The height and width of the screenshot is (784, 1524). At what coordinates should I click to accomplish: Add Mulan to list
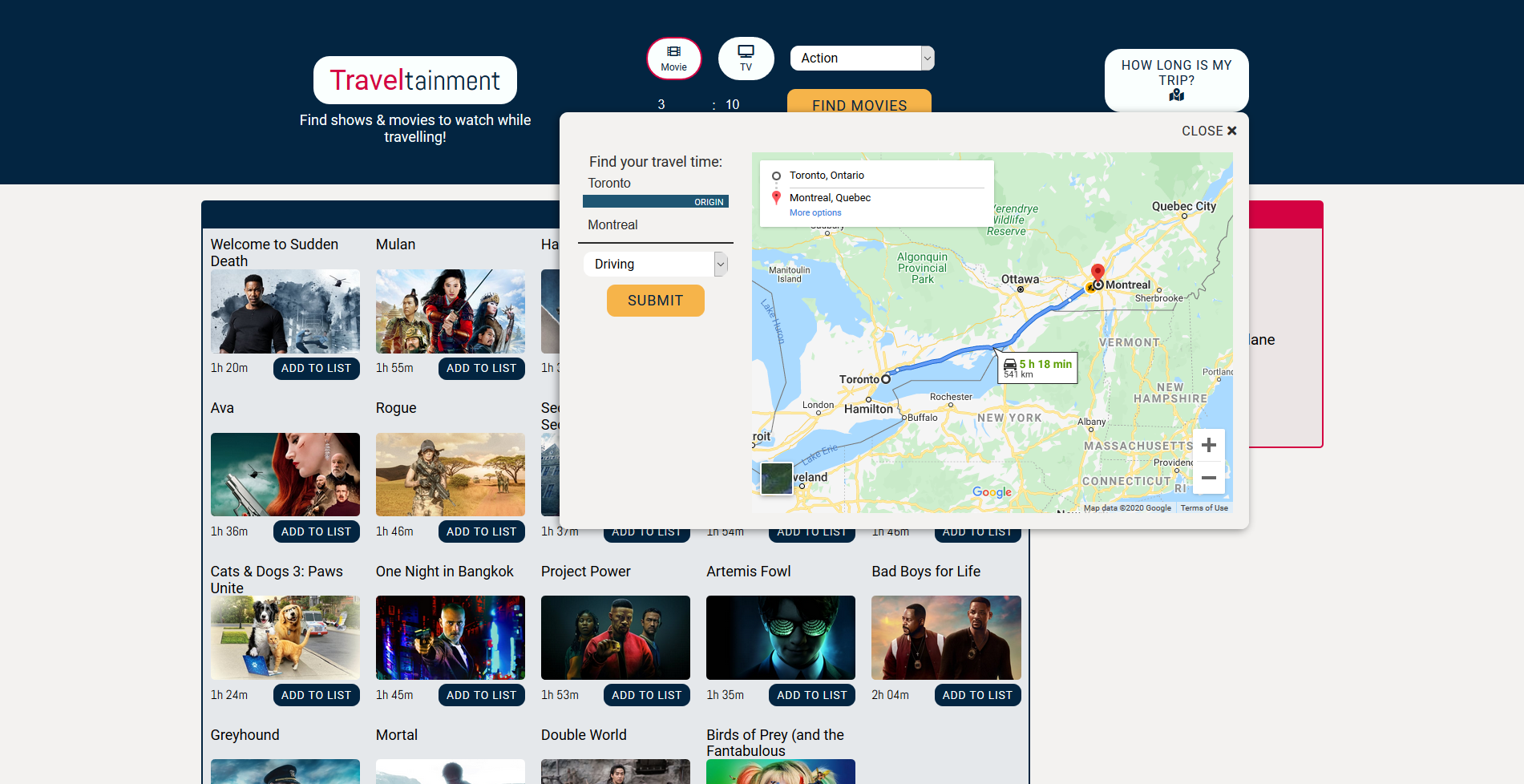[482, 368]
